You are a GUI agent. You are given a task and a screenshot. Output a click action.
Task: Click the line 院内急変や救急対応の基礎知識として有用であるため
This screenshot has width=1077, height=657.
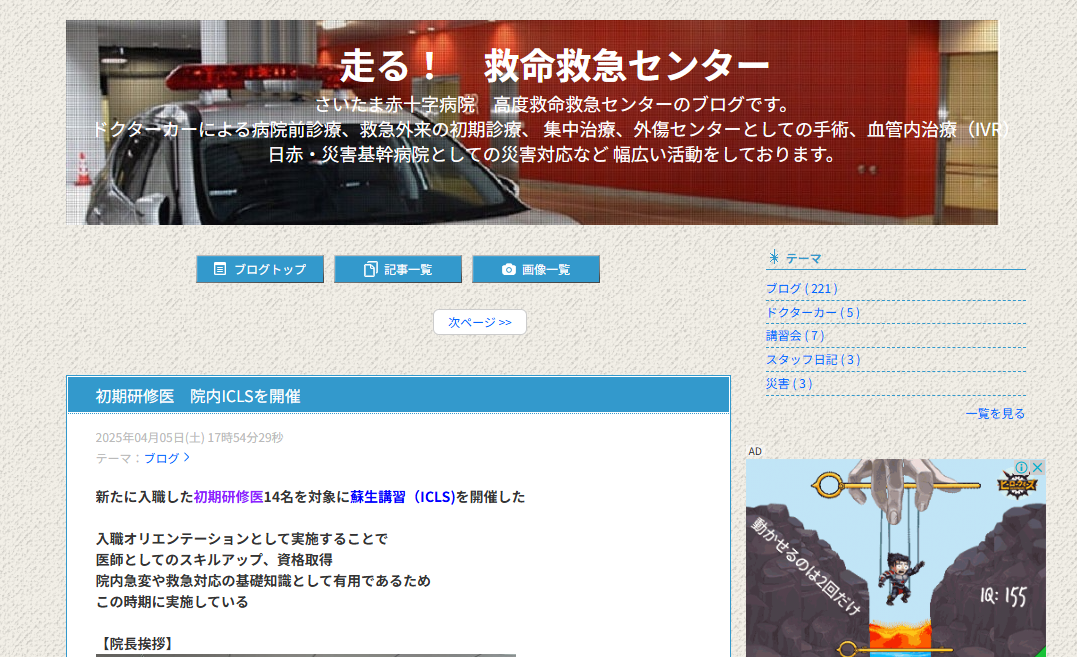(x=263, y=581)
